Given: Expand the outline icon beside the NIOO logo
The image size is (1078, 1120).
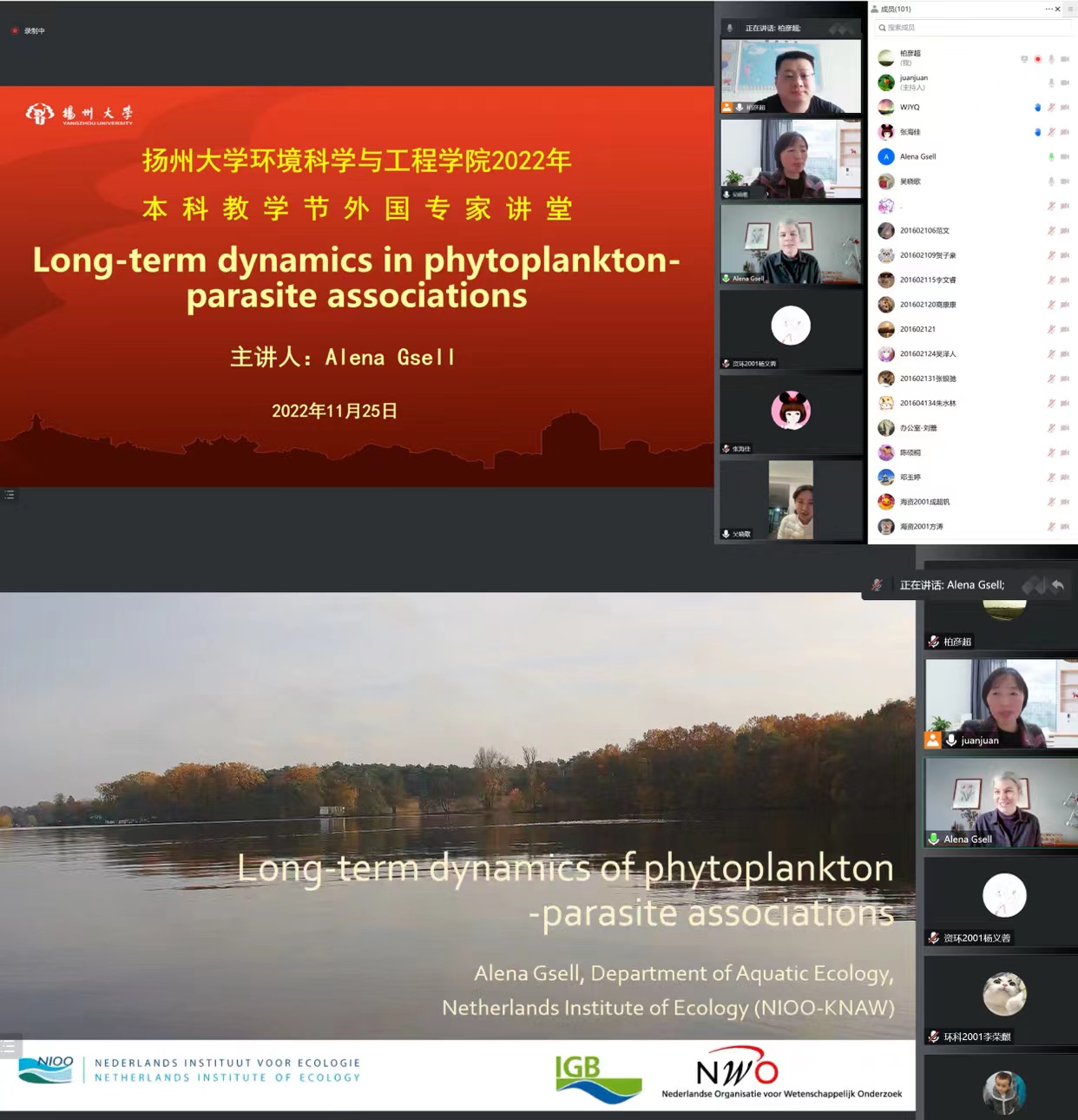Looking at the screenshot, I should coord(10,1047).
